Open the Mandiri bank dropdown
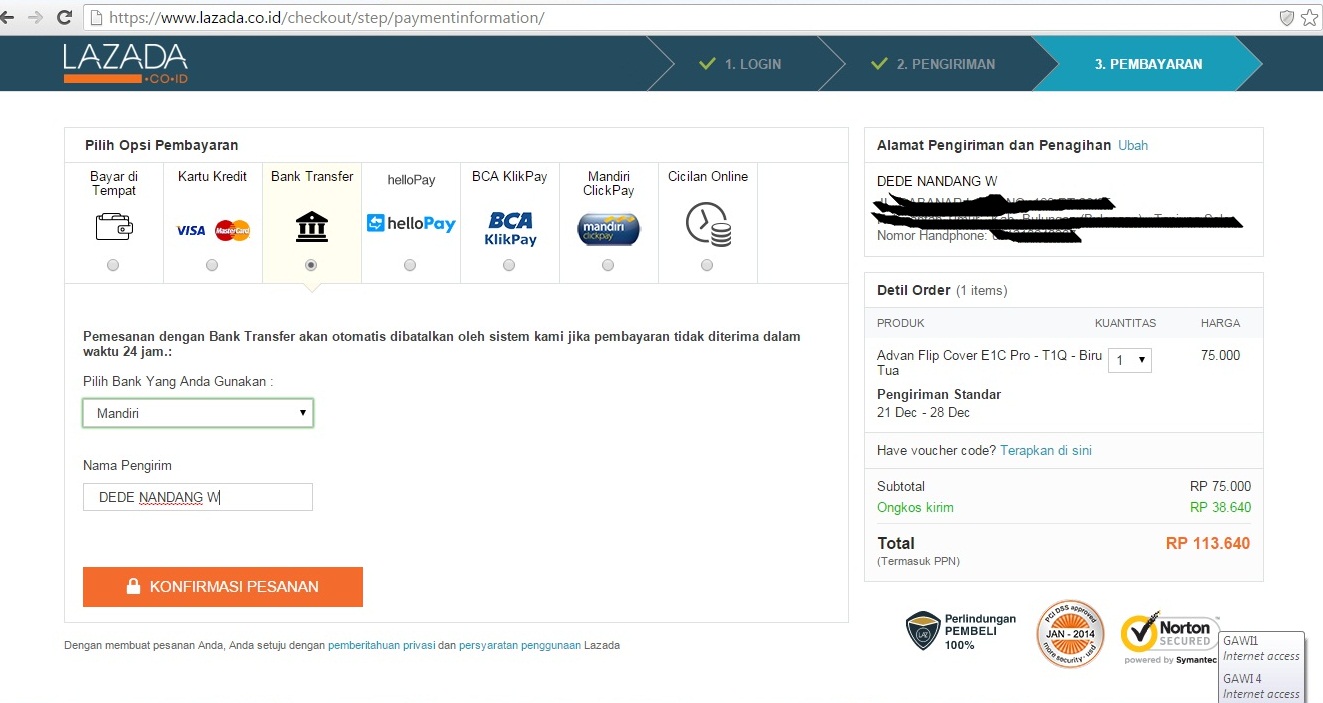 (x=198, y=413)
